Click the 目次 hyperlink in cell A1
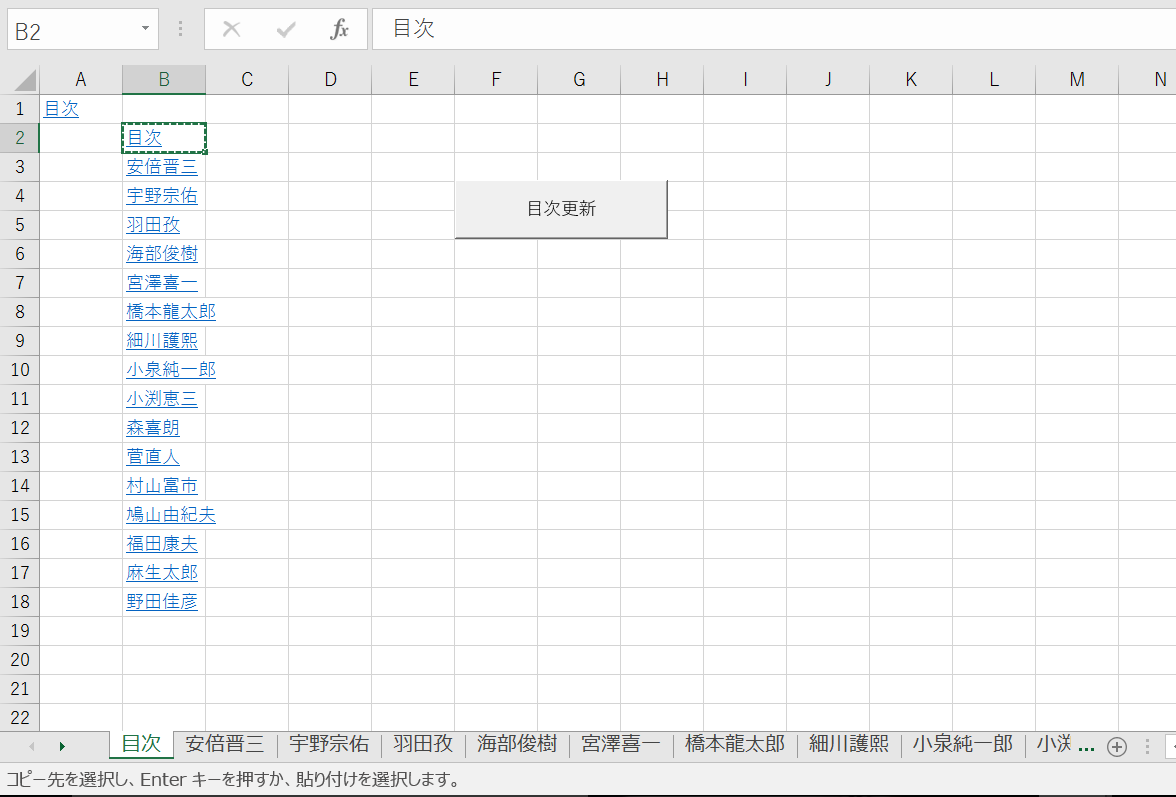The image size is (1176, 797). [x=60, y=108]
